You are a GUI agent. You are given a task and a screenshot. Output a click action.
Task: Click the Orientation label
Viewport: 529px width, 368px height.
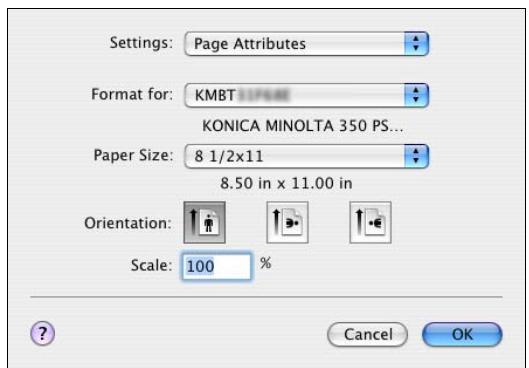pos(128,223)
